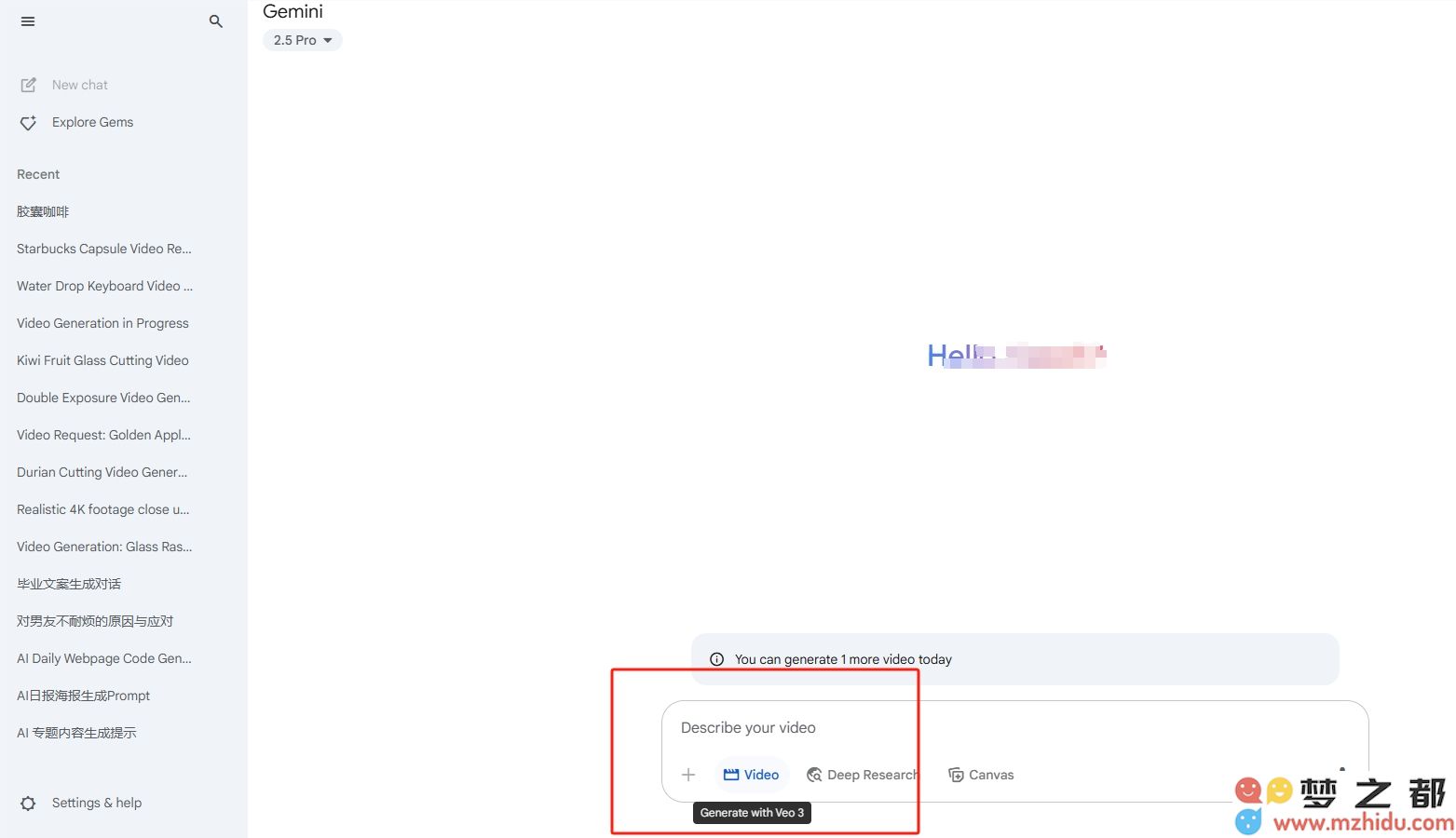Open Video Generation in Progress chat
The height and width of the screenshot is (838, 1456).
tap(102, 323)
